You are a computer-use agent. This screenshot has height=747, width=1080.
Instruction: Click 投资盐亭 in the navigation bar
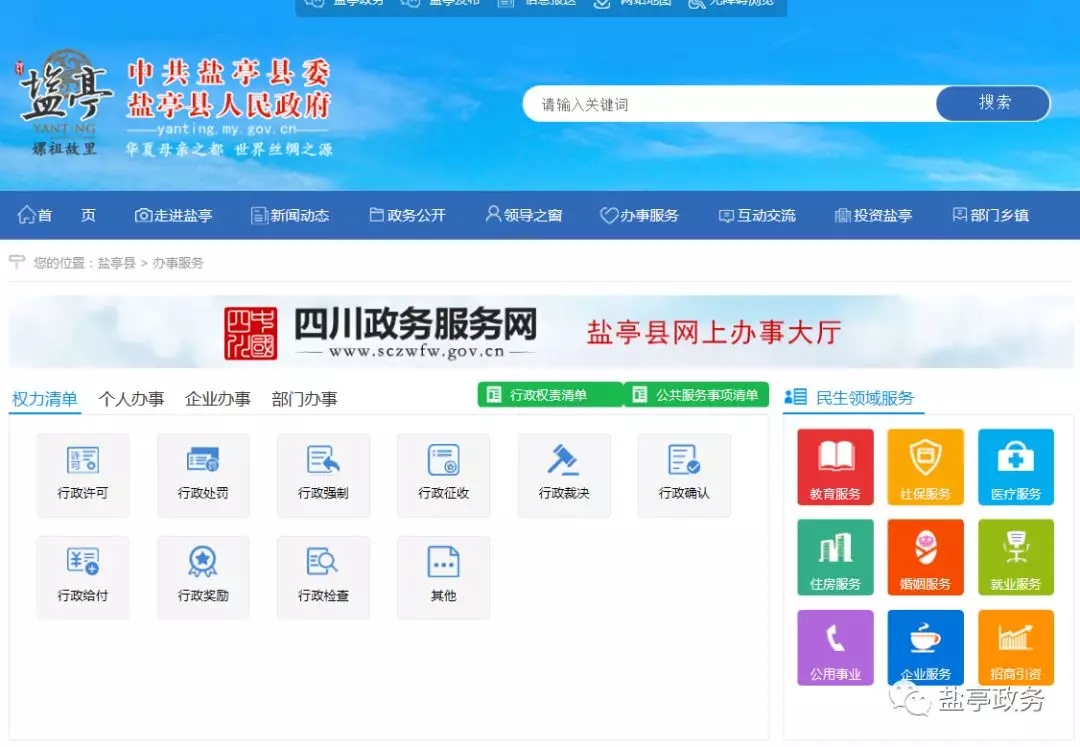(873, 215)
